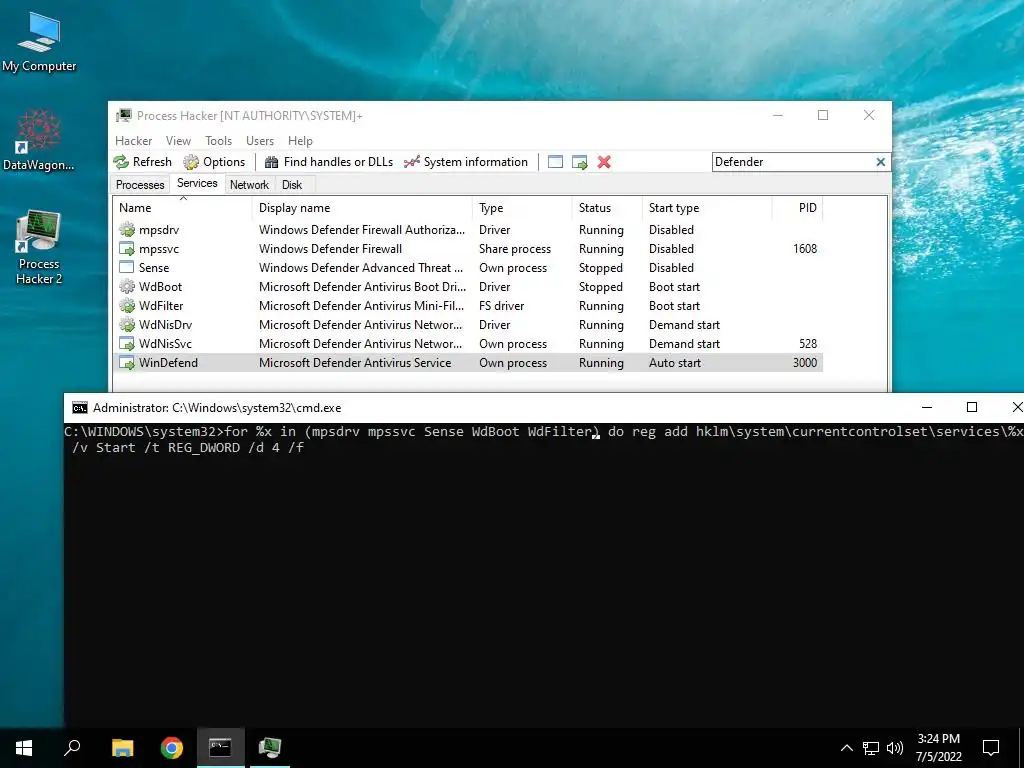Click My Computer desktop icon
This screenshot has height=768, width=1024.
click(x=39, y=42)
